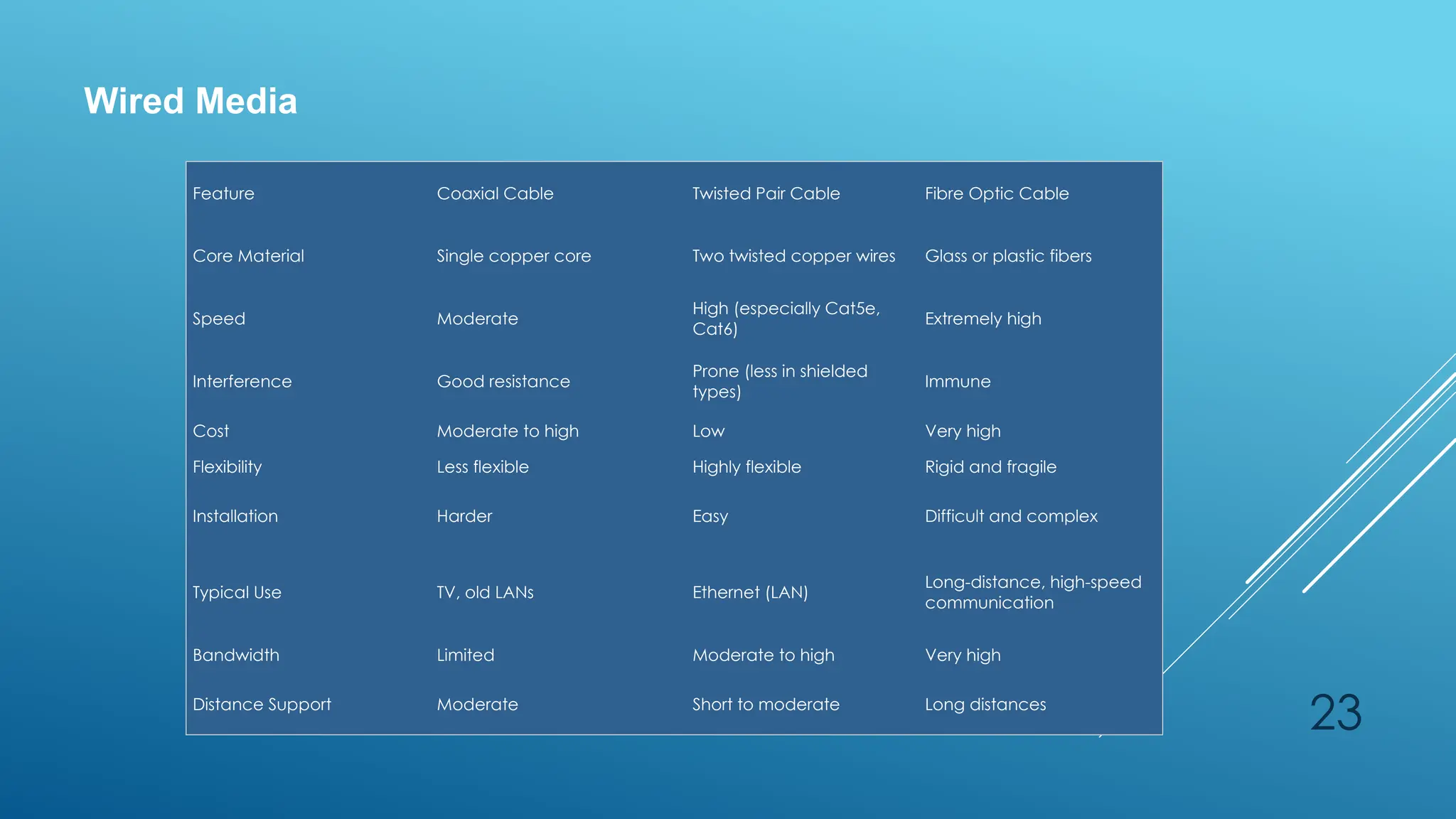Viewport: 1456px width, 819px height.
Task: Click the slide number 23
Action: 1335,712
